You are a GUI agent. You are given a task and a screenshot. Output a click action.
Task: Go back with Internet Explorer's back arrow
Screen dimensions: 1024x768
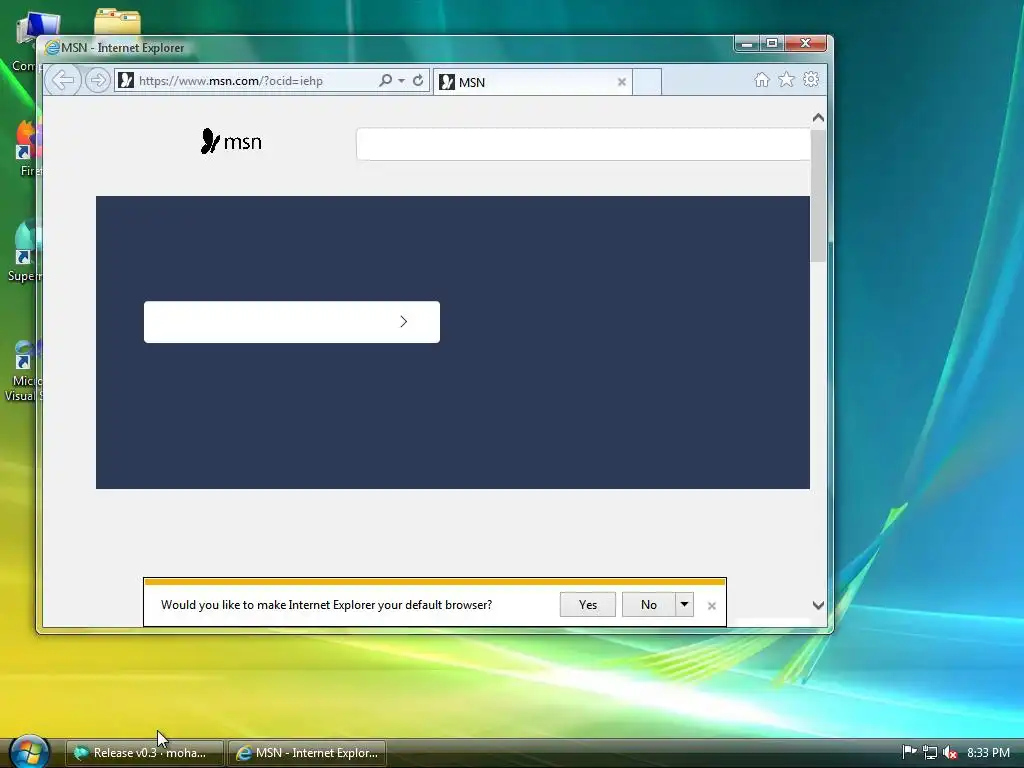63,80
